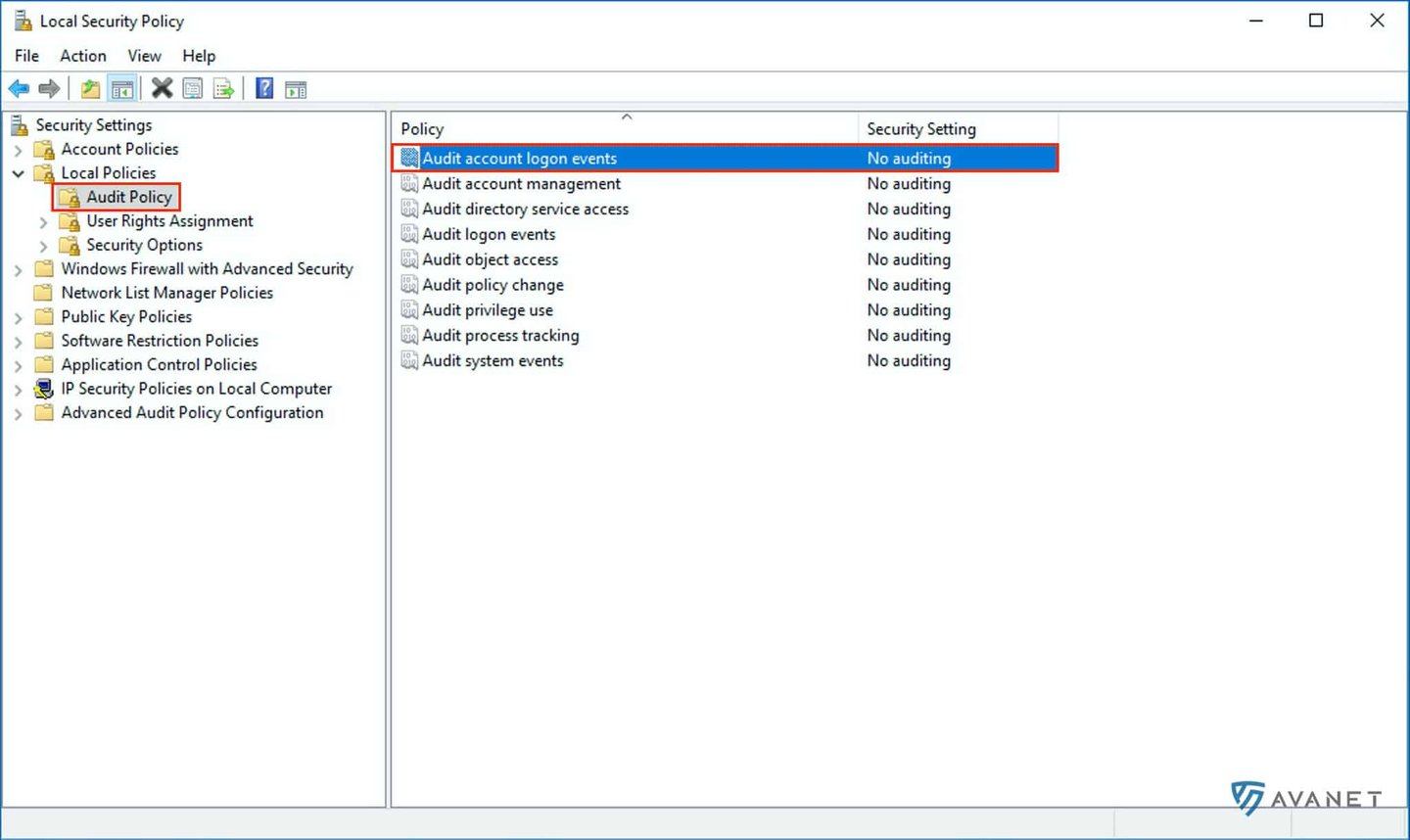Click the Delete (X) toolbar icon
Image resolution: width=1410 pixels, height=840 pixels.
[x=163, y=89]
